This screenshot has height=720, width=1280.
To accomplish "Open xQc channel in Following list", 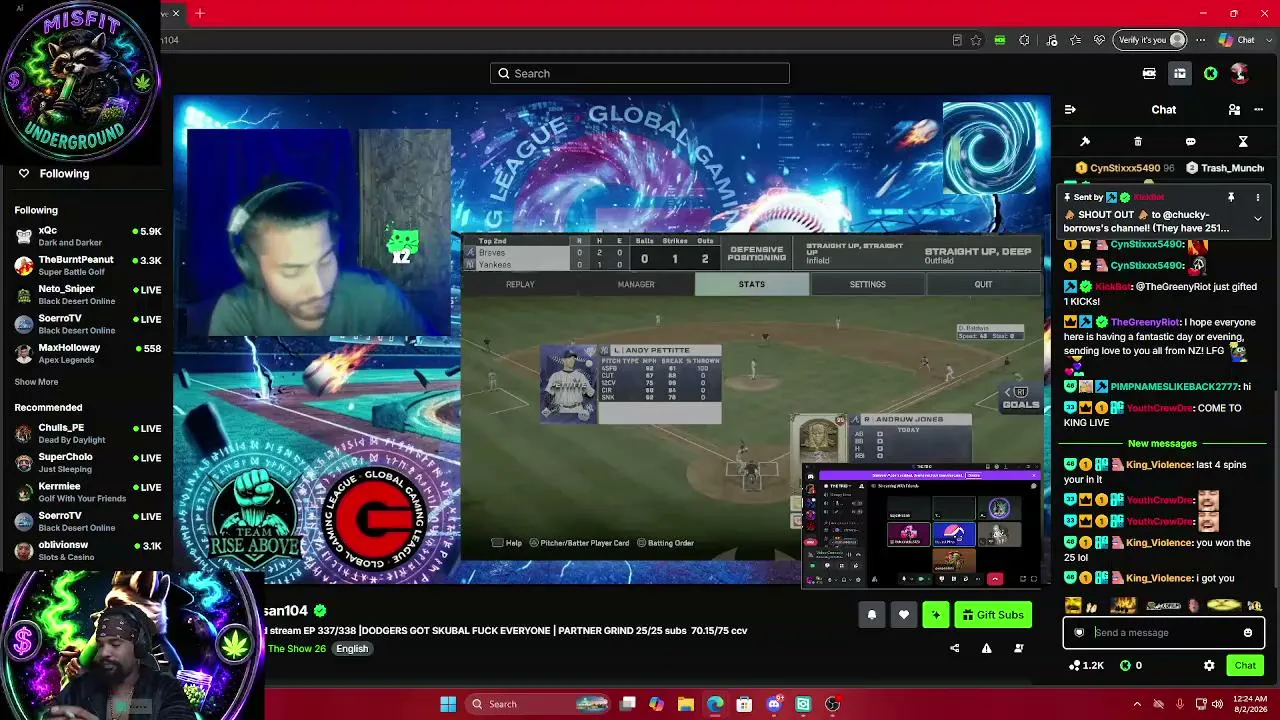I will (87, 236).
